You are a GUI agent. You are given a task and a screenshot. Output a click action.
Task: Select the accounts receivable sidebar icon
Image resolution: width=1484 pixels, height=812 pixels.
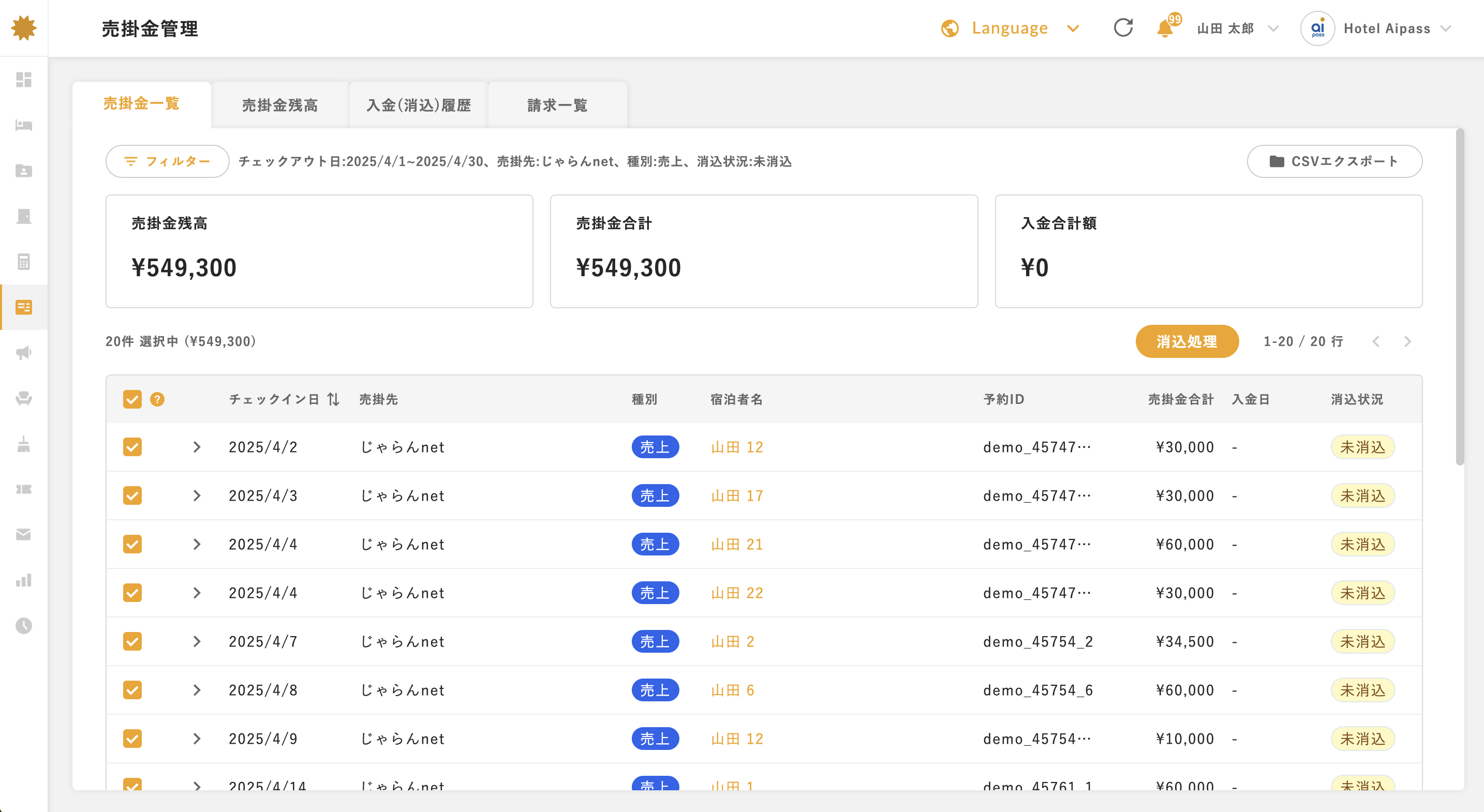point(24,307)
